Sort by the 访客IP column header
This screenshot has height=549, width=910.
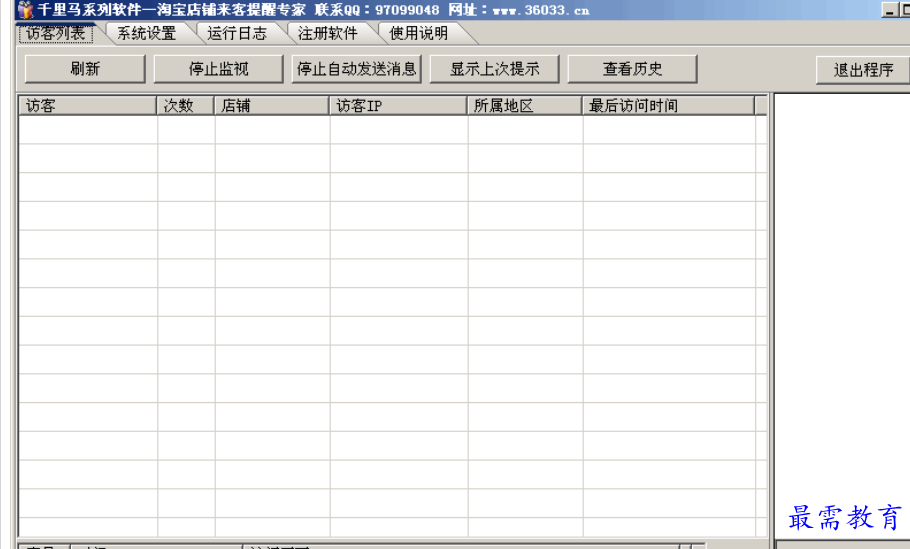click(399, 106)
